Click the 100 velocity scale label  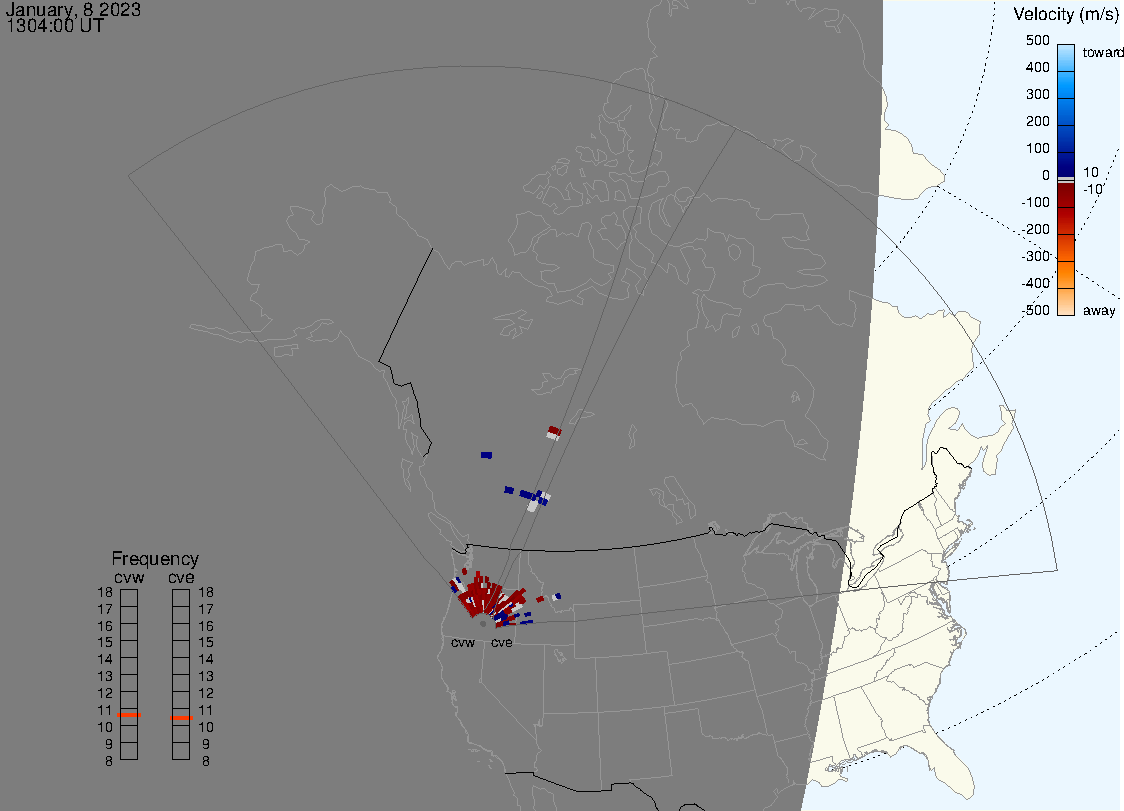pos(1037,148)
